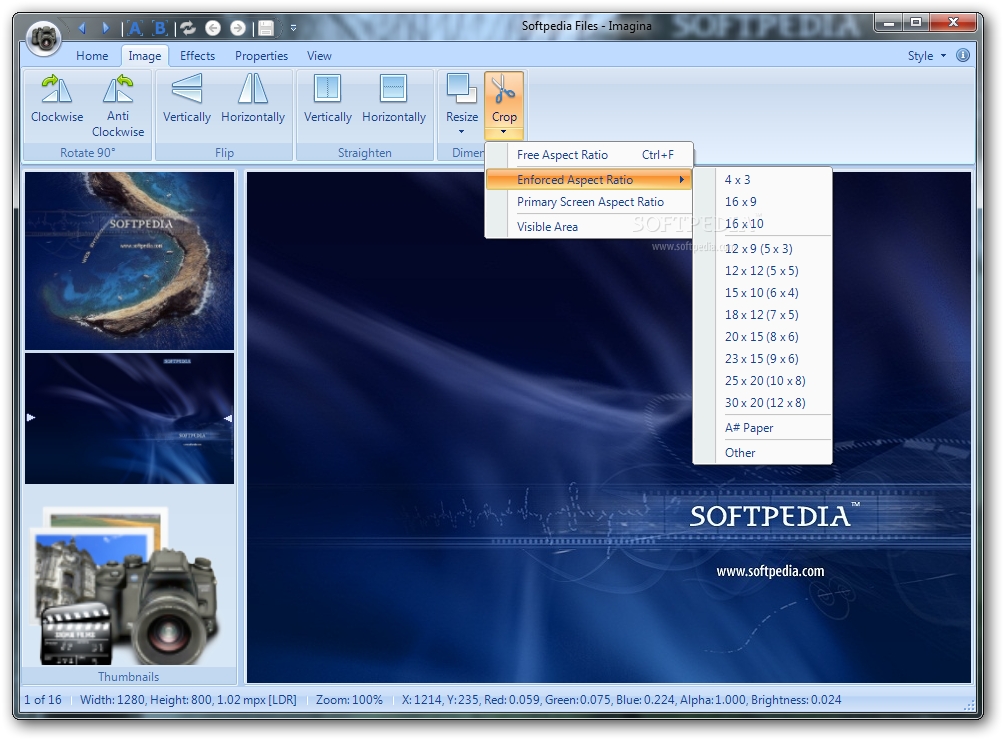Image resolution: width=1004 pixels, height=740 pixels.
Task: Open the Home ribbon tab
Action: pyautogui.click(x=92, y=56)
